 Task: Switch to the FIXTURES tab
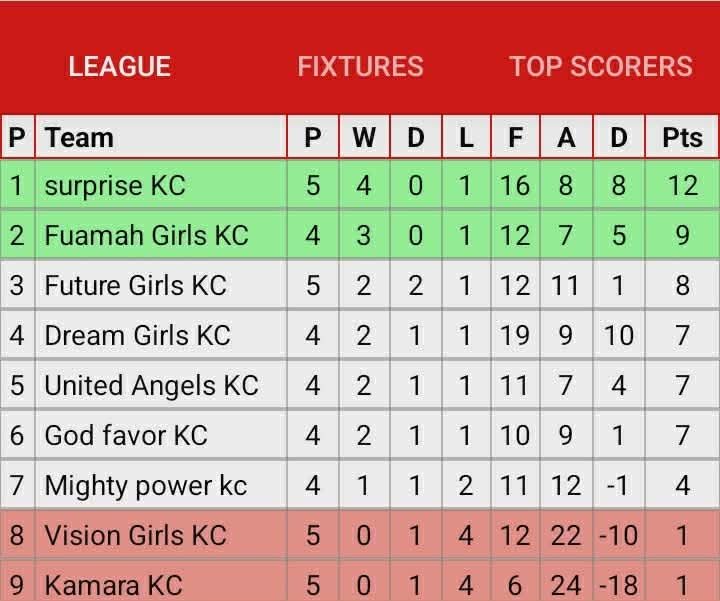[360, 67]
